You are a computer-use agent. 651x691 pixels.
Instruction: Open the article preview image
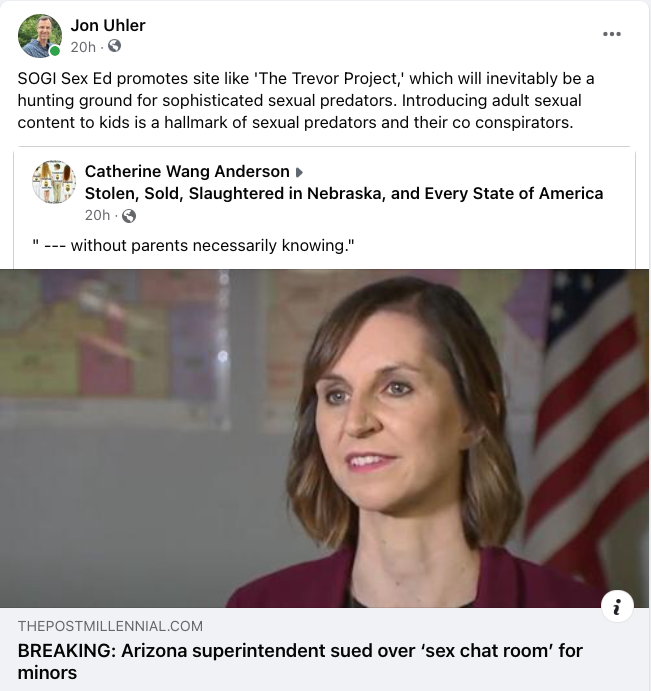324,438
